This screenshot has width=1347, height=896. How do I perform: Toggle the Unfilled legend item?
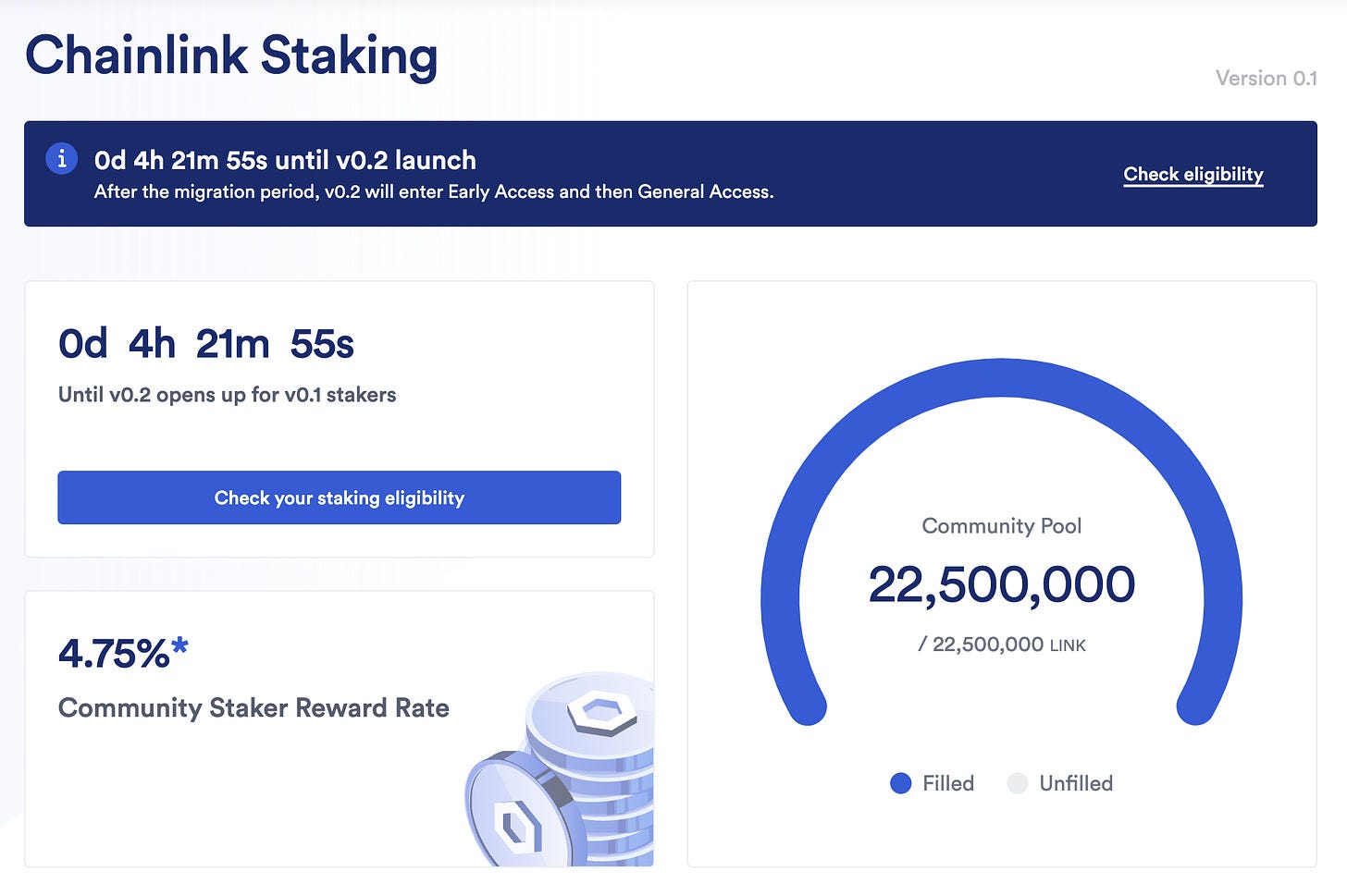[x=1059, y=783]
